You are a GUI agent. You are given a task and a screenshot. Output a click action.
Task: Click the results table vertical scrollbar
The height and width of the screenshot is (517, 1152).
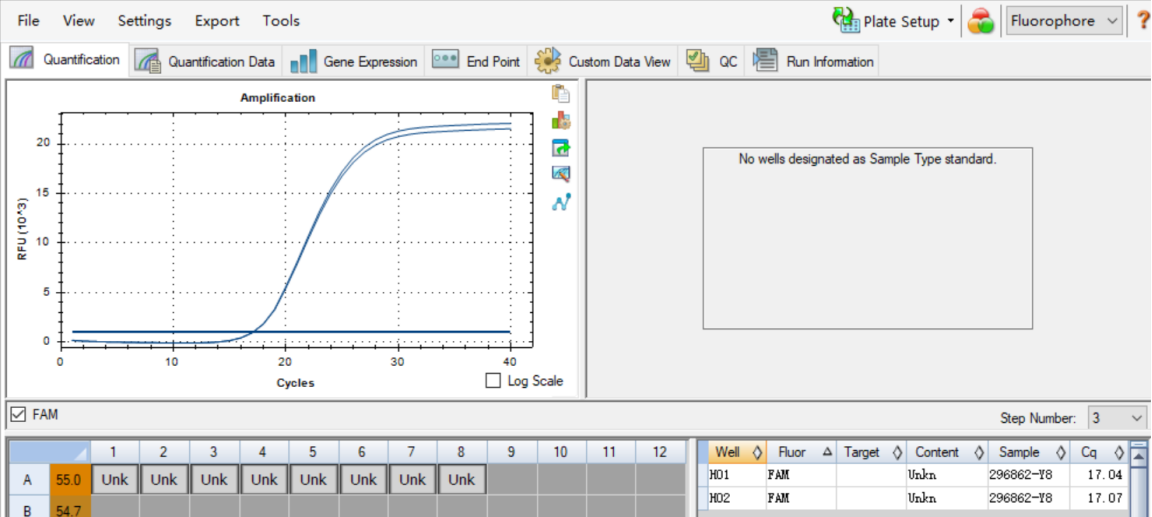coord(1138,479)
